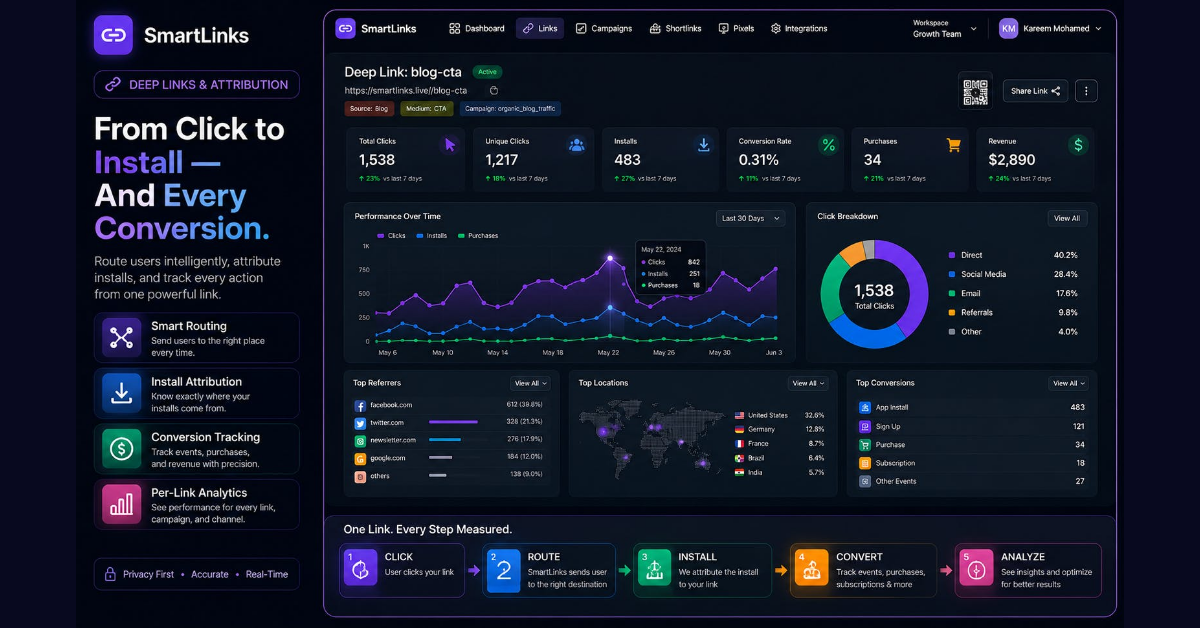Click the Install Attribution download icon
The height and width of the screenshot is (628, 1200).
[121, 393]
